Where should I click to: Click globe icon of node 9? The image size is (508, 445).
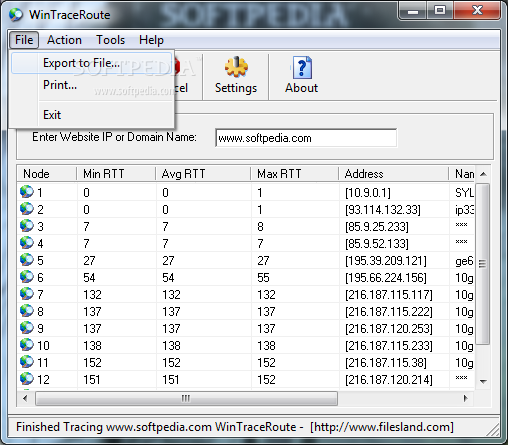click(x=27, y=328)
